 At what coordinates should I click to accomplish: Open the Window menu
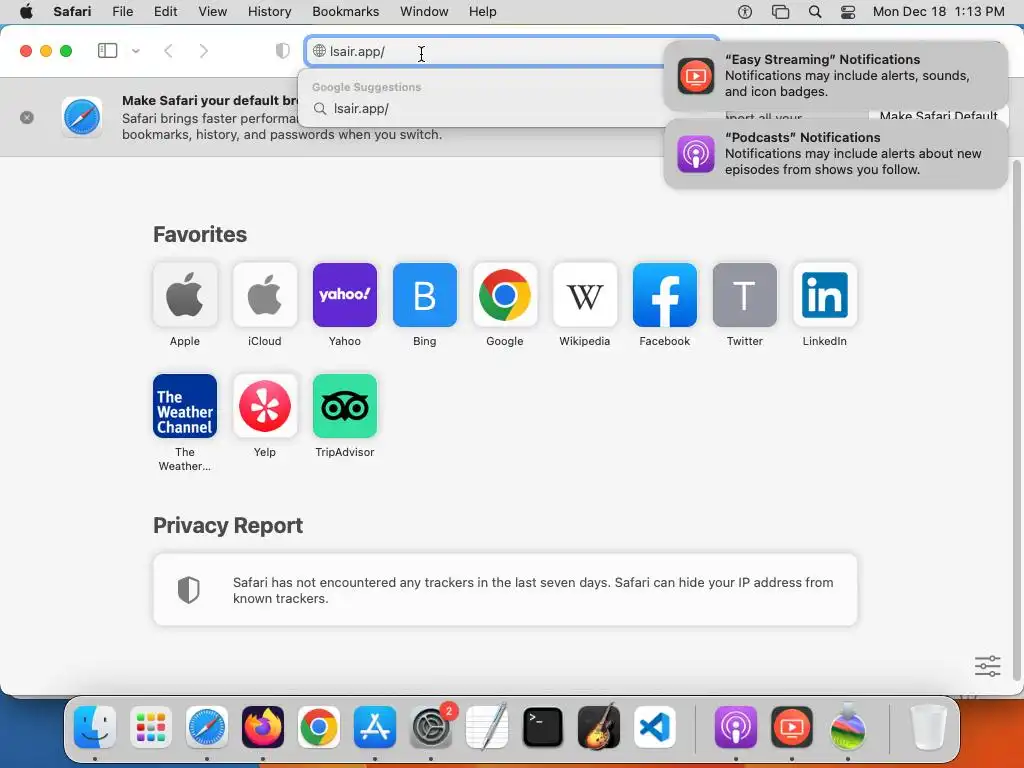pyautogui.click(x=424, y=12)
